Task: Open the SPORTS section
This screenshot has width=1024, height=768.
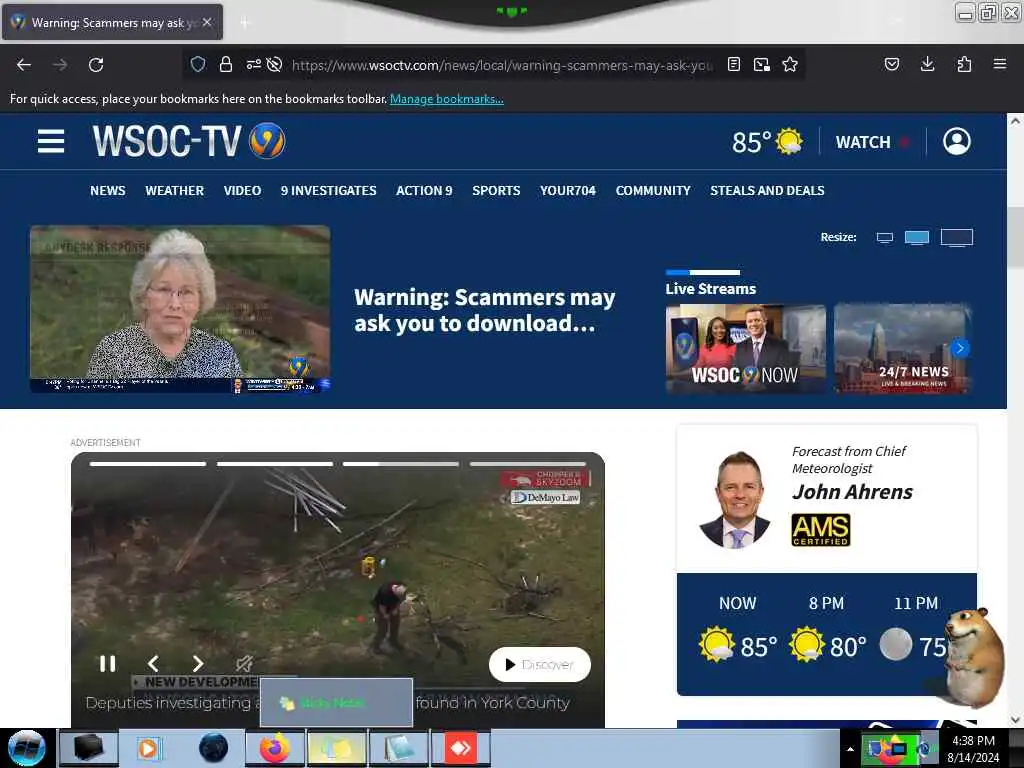Action: click(x=496, y=191)
